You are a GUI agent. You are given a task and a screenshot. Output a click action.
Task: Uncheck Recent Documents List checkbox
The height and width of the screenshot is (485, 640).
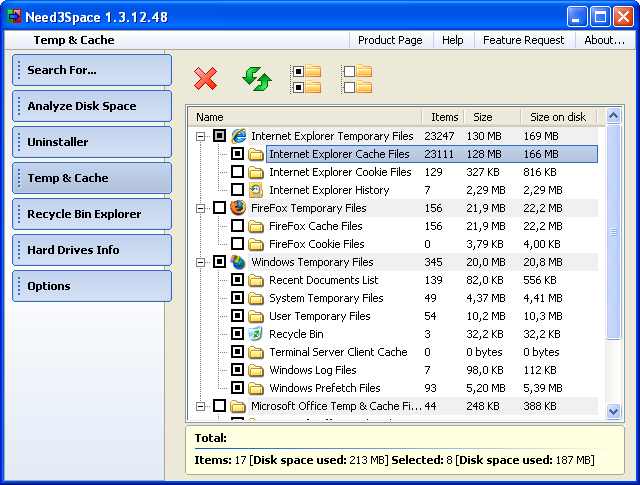click(x=237, y=280)
